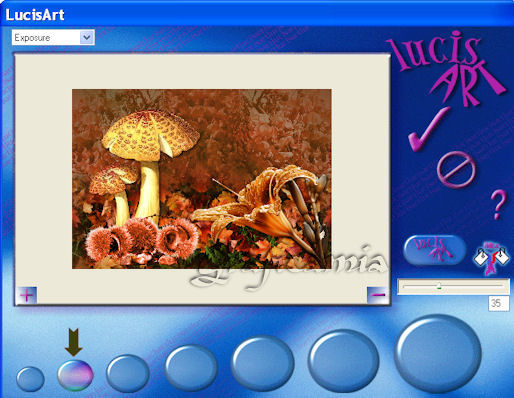Click the large LucisArt logo
The width and height of the screenshot is (514, 398).
tap(445, 68)
